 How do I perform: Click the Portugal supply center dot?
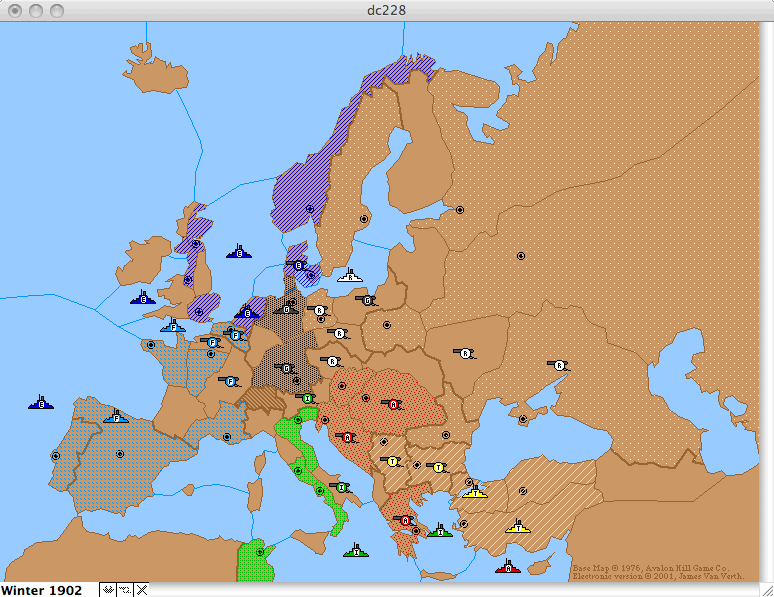(56, 456)
